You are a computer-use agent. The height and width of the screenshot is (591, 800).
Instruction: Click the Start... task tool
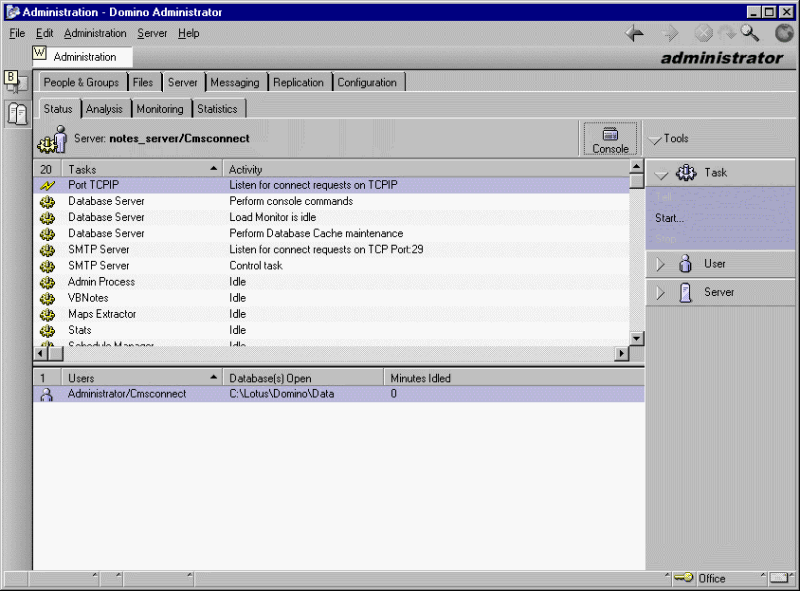click(669, 218)
